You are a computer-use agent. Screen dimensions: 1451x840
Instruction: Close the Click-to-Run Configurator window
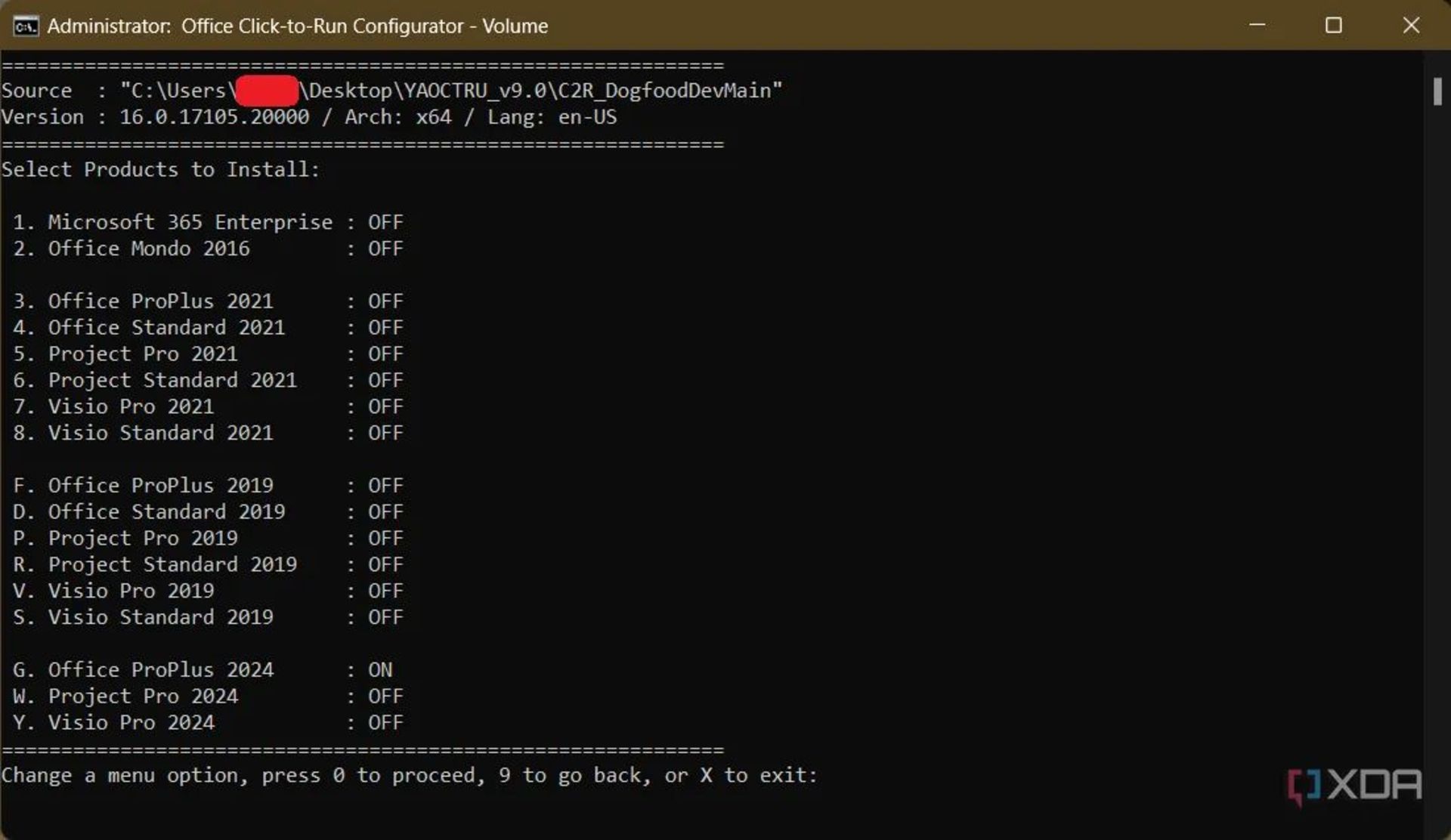coord(1410,25)
